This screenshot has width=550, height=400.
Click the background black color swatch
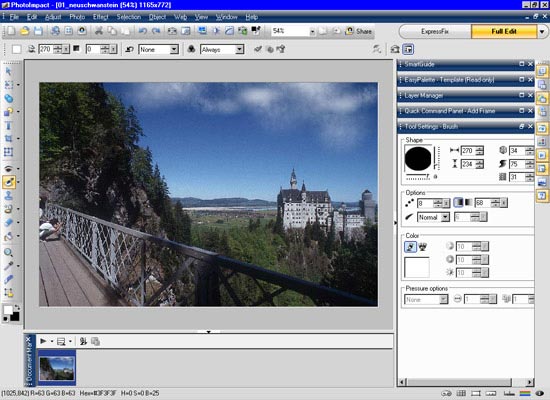[14, 316]
